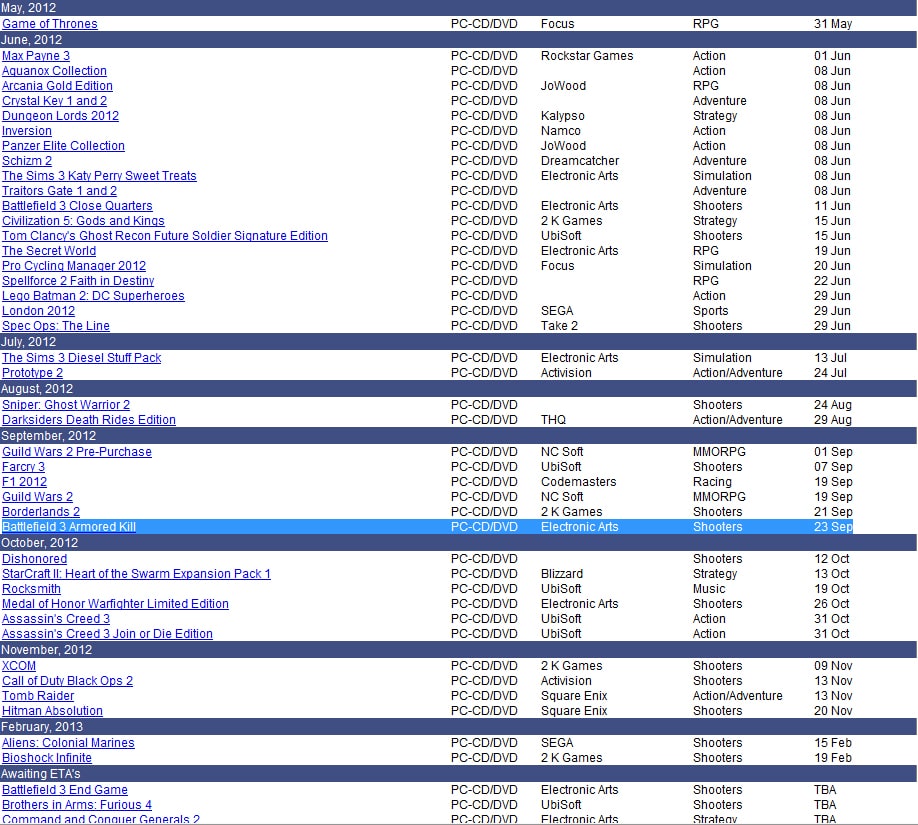Open Brothers in Arms: Furious 4
This screenshot has width=918, height=825.
click(77, 805)
